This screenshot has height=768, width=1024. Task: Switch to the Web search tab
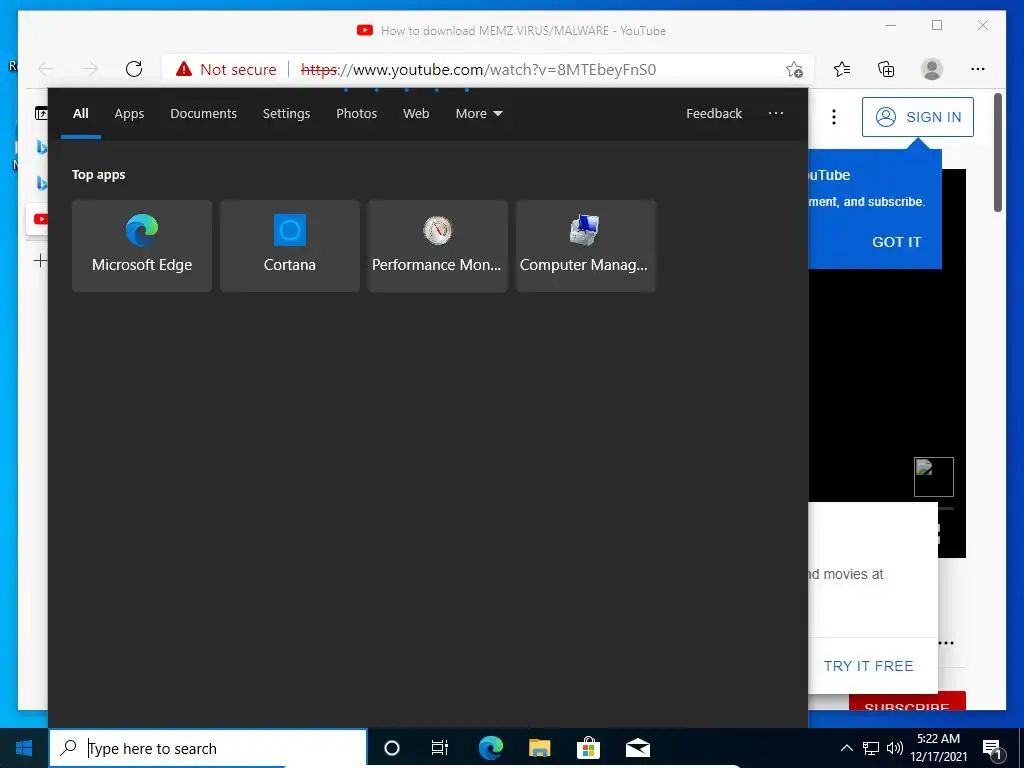point(416,114)
